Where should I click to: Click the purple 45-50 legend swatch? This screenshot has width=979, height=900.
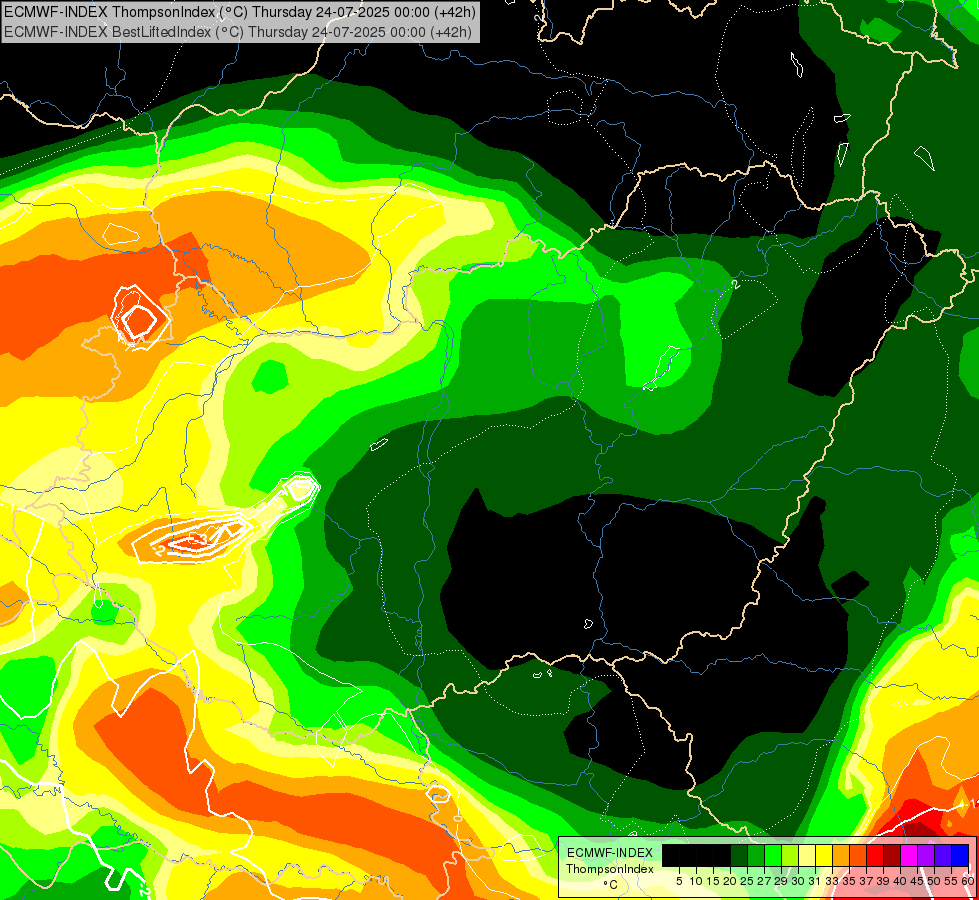tap(926, 855)
